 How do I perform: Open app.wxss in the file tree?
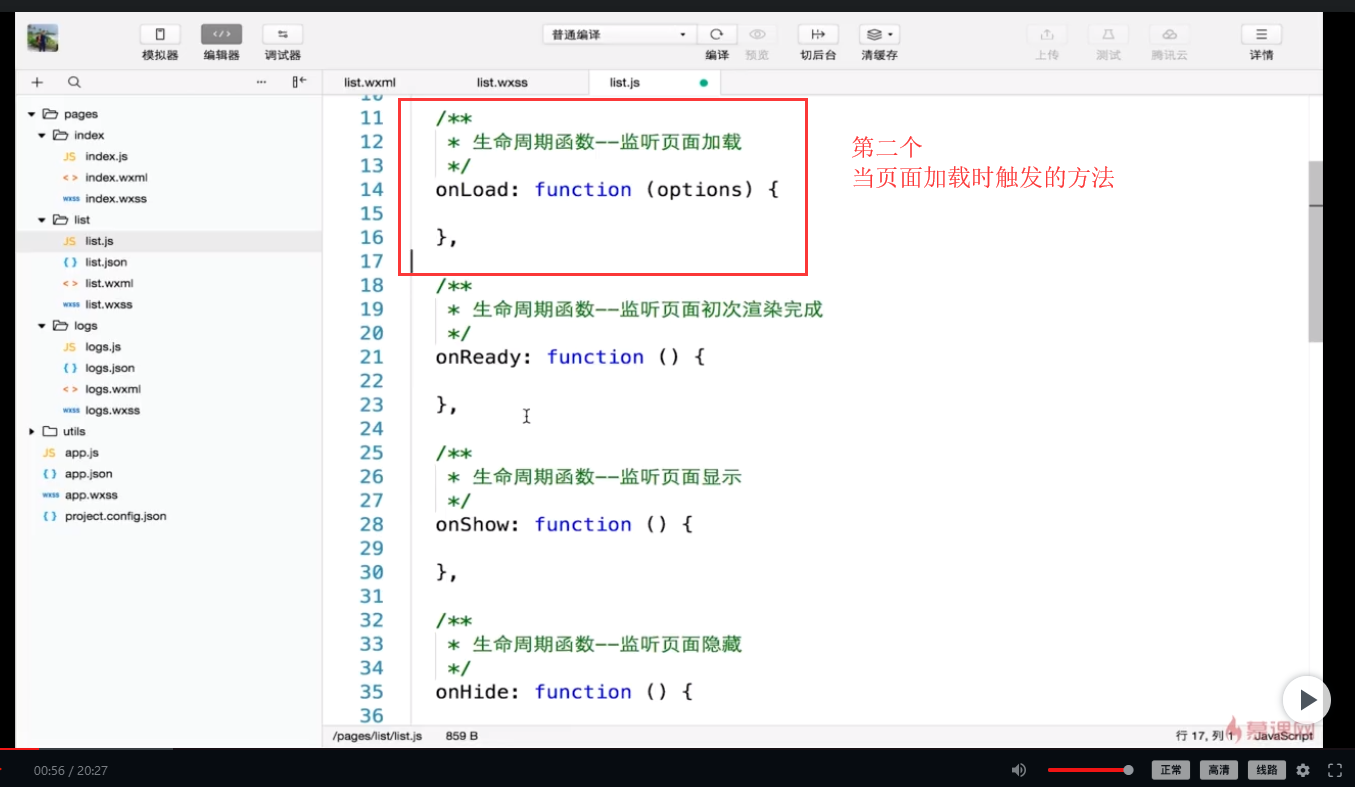[x=91, y=495]
